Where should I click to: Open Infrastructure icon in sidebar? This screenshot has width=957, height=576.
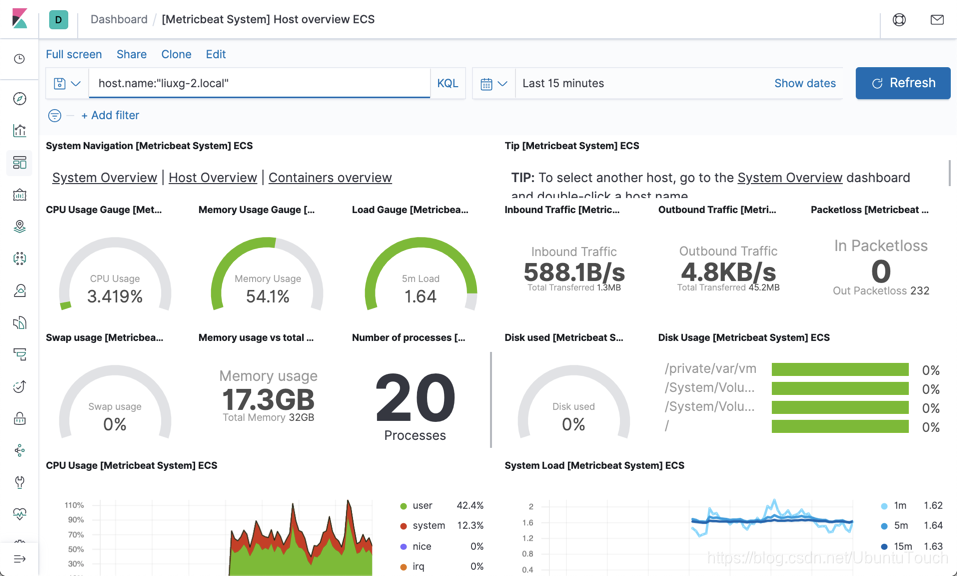pos(20,290)
